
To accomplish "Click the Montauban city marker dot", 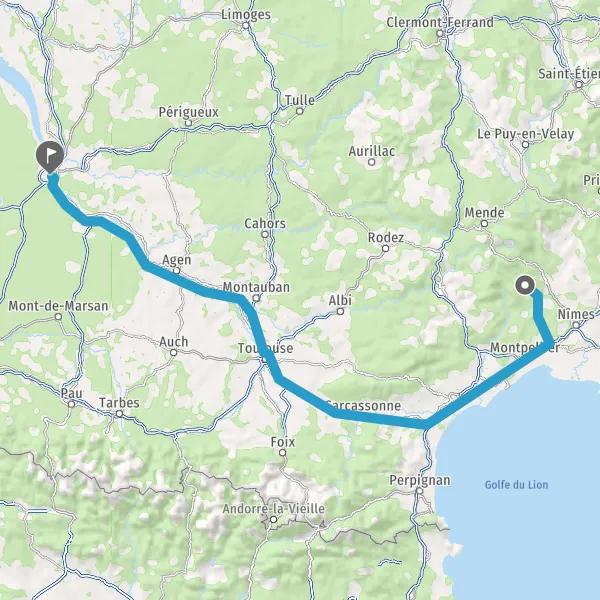I will [x=256, y=298].
